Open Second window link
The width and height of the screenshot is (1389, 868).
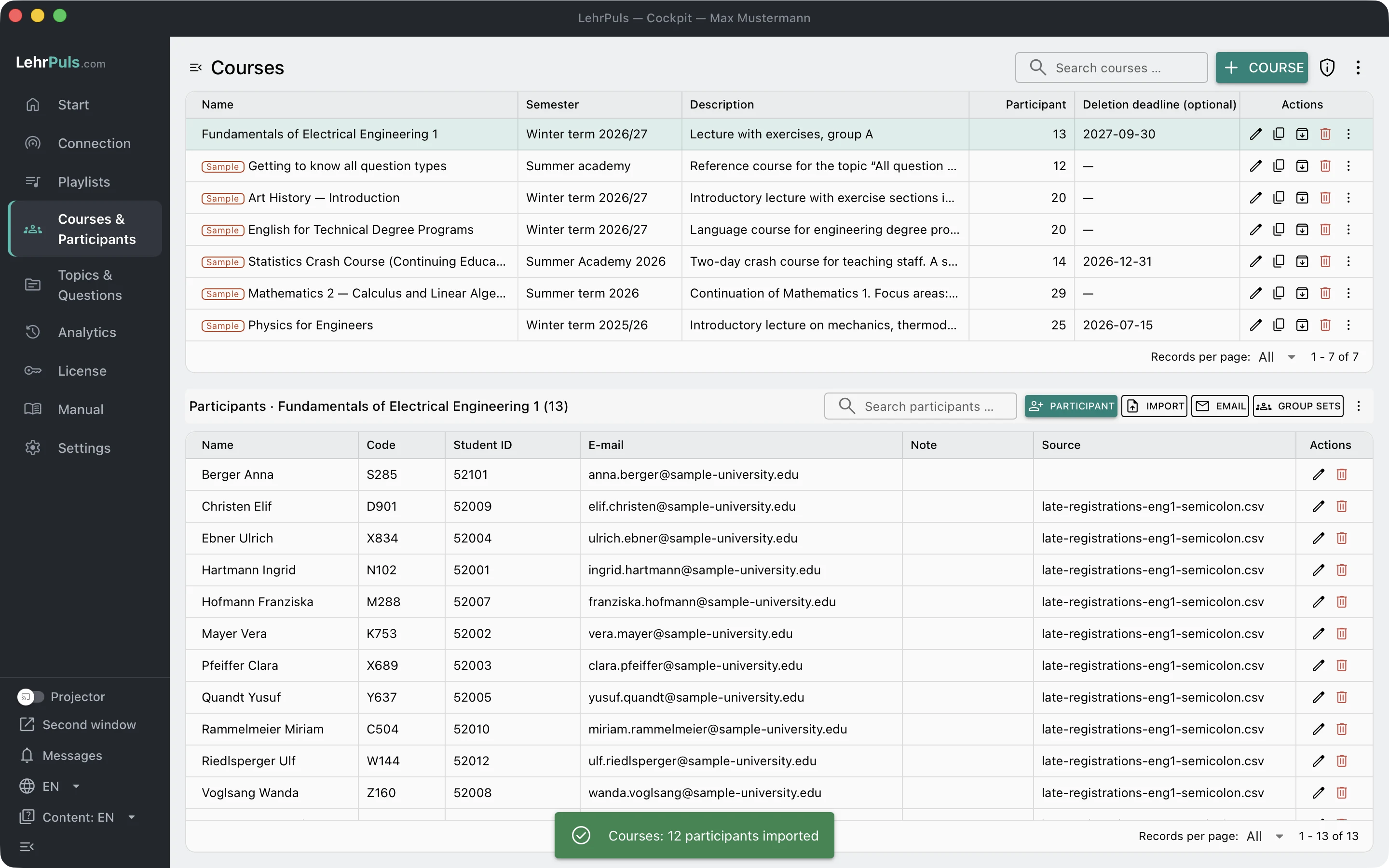point(78,724)
